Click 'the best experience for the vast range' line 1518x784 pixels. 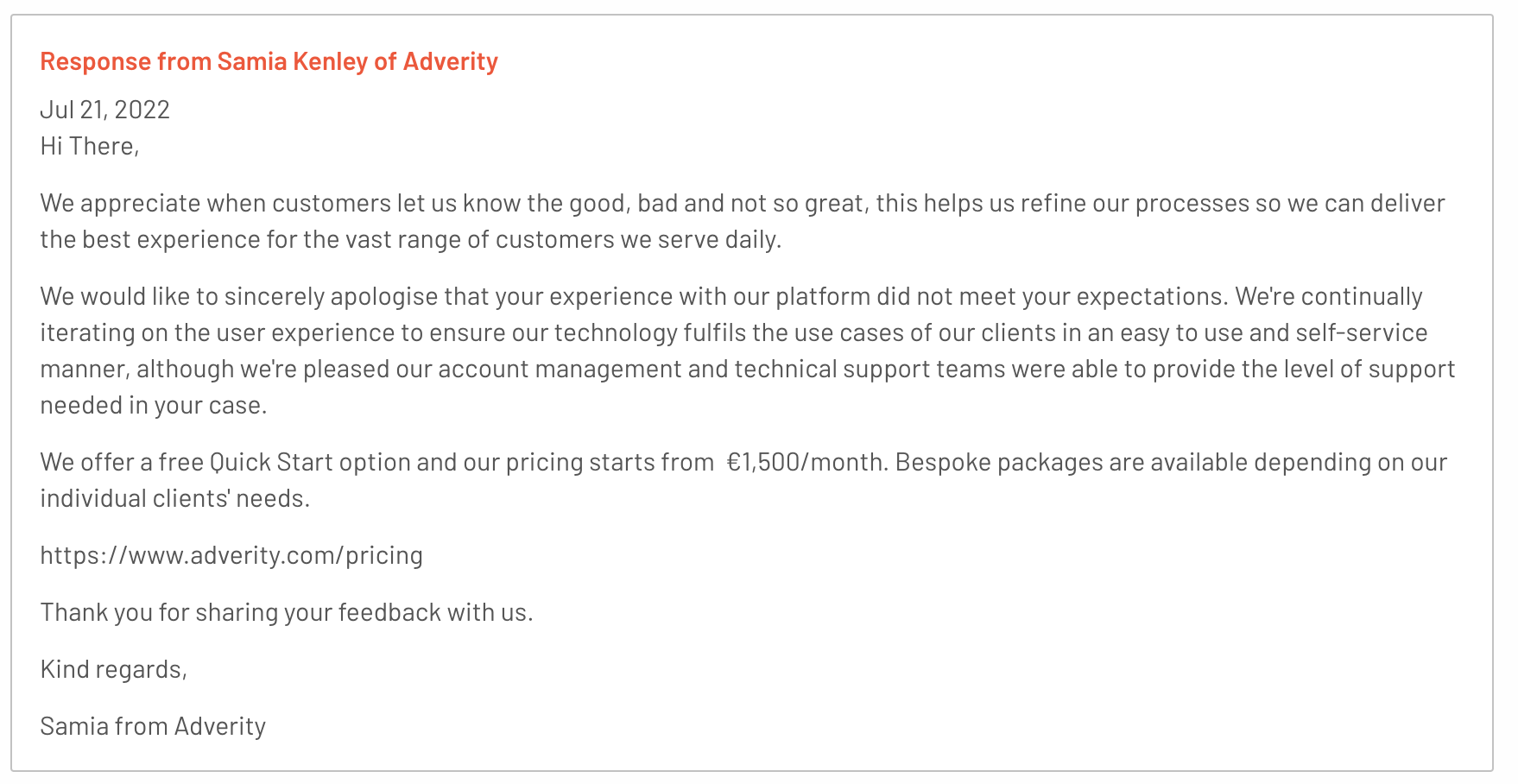pyautogui.click(x=411, y=239)
